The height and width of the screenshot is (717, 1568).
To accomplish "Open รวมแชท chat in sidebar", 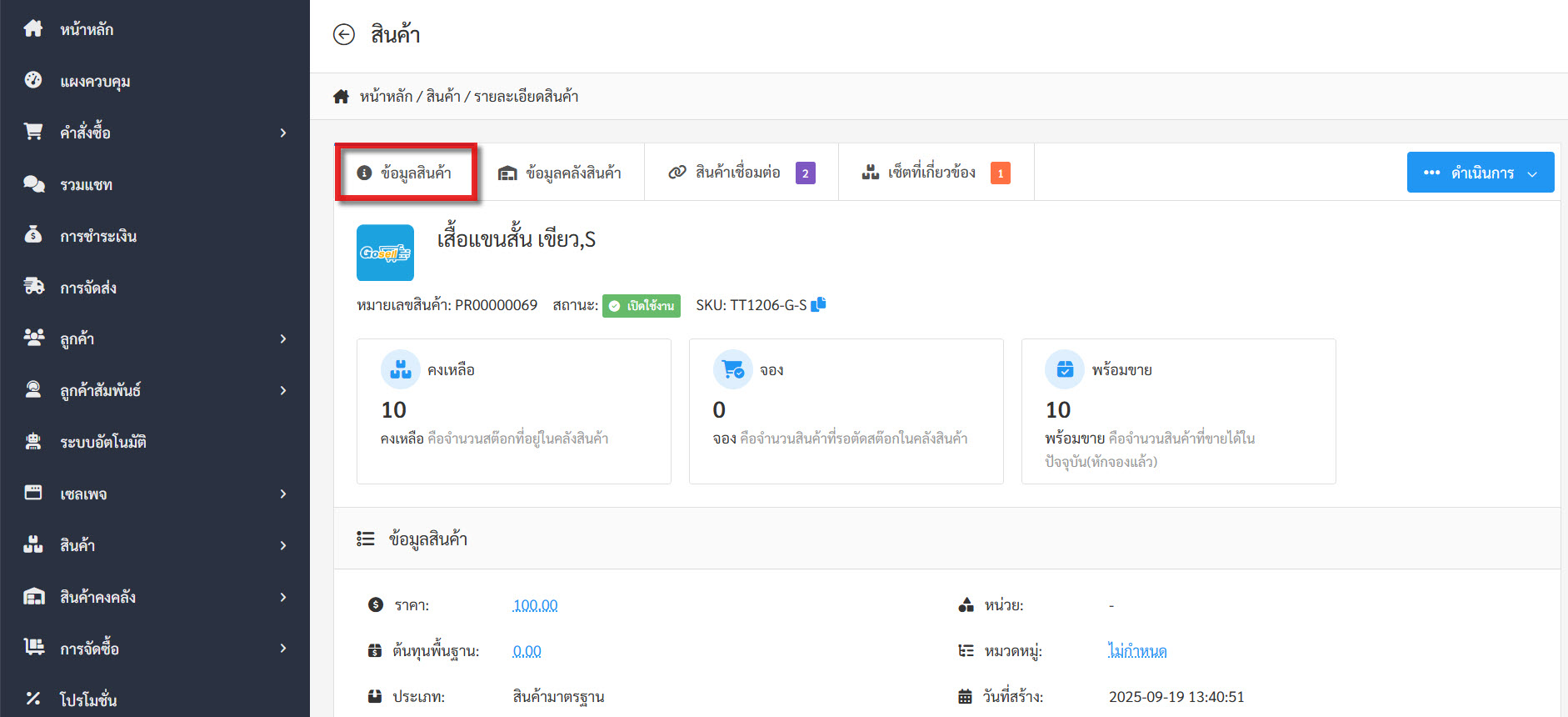I will [85, 184].
